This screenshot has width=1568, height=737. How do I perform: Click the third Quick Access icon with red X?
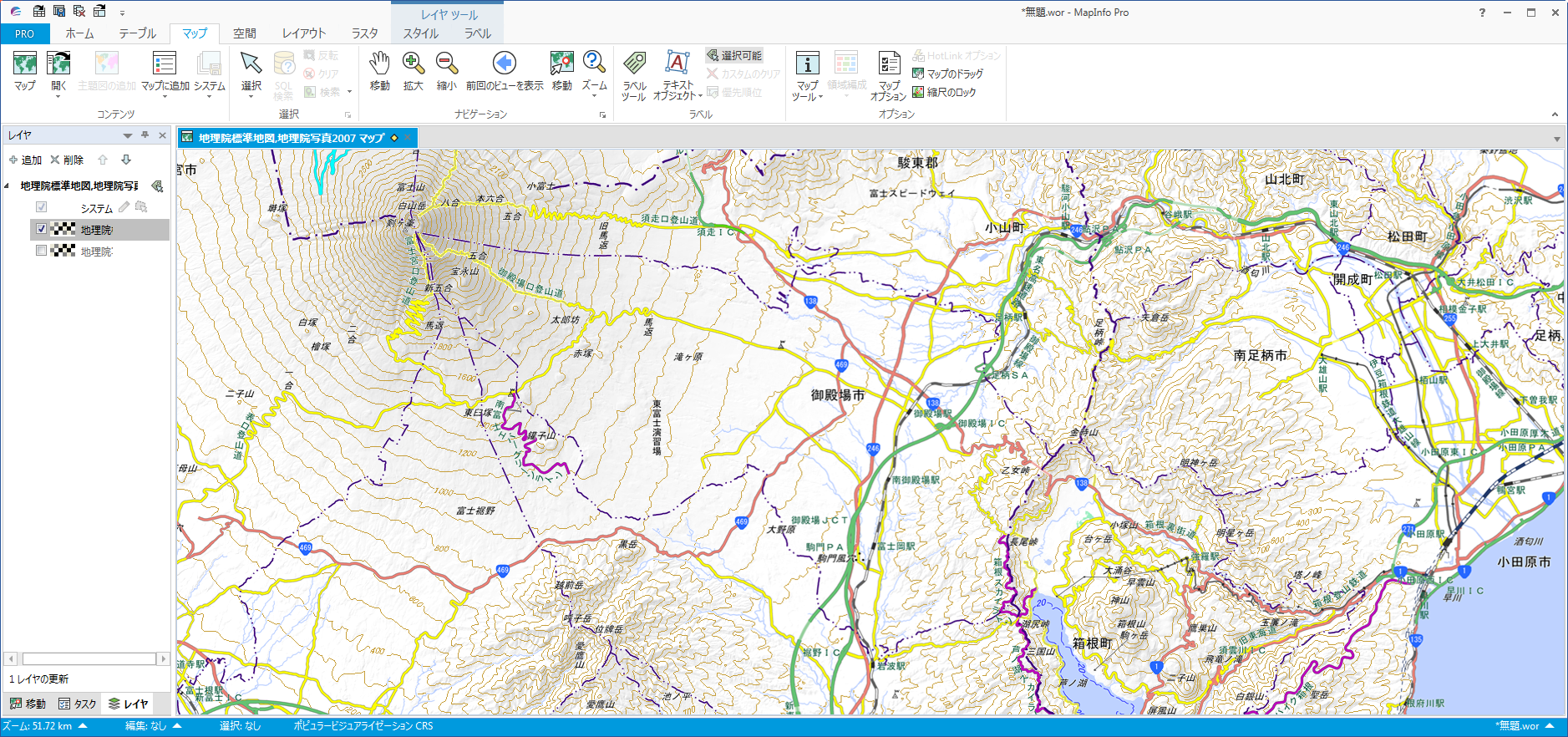tap(79, 11)
